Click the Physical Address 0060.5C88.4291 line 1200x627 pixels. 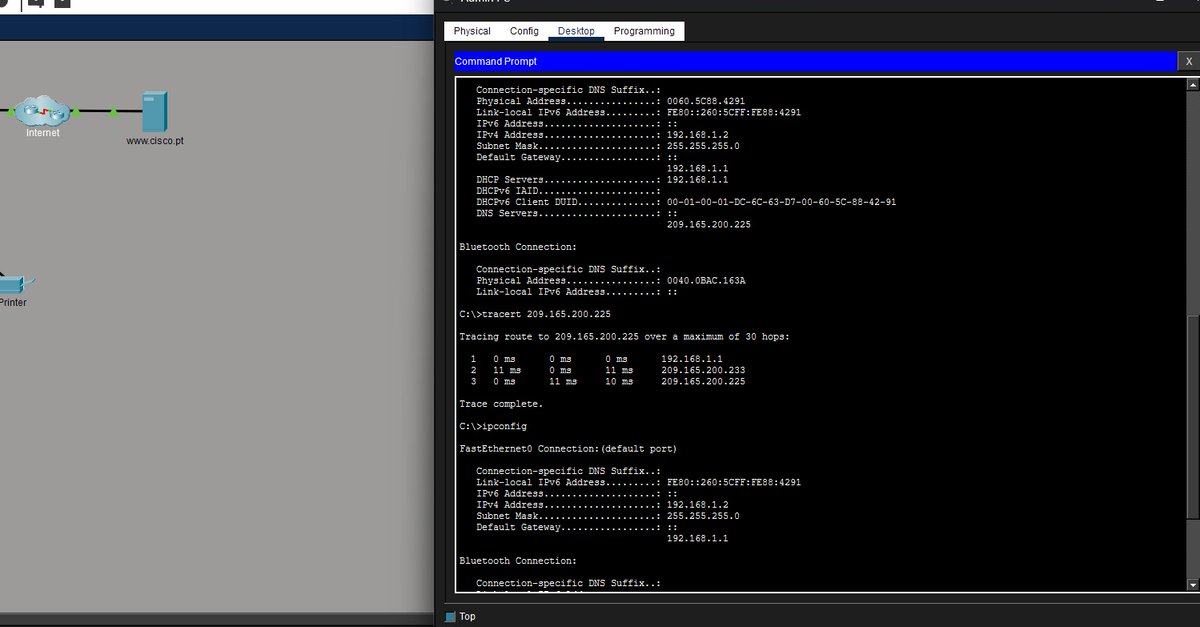pyautogui.click(x=610, y=101)
